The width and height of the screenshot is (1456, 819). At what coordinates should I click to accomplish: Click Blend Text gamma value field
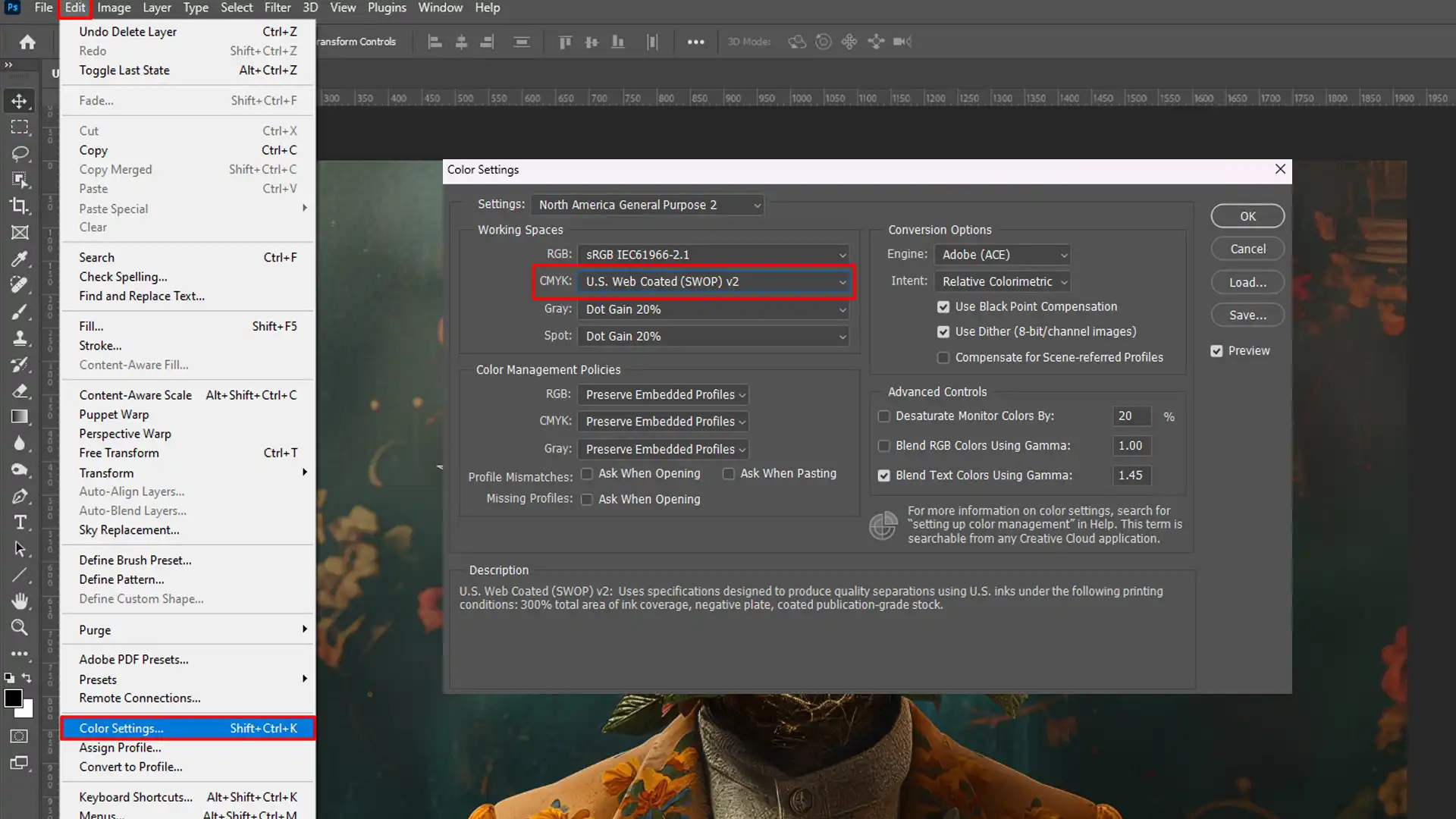pyautogui.click(x=1131, y=475)
